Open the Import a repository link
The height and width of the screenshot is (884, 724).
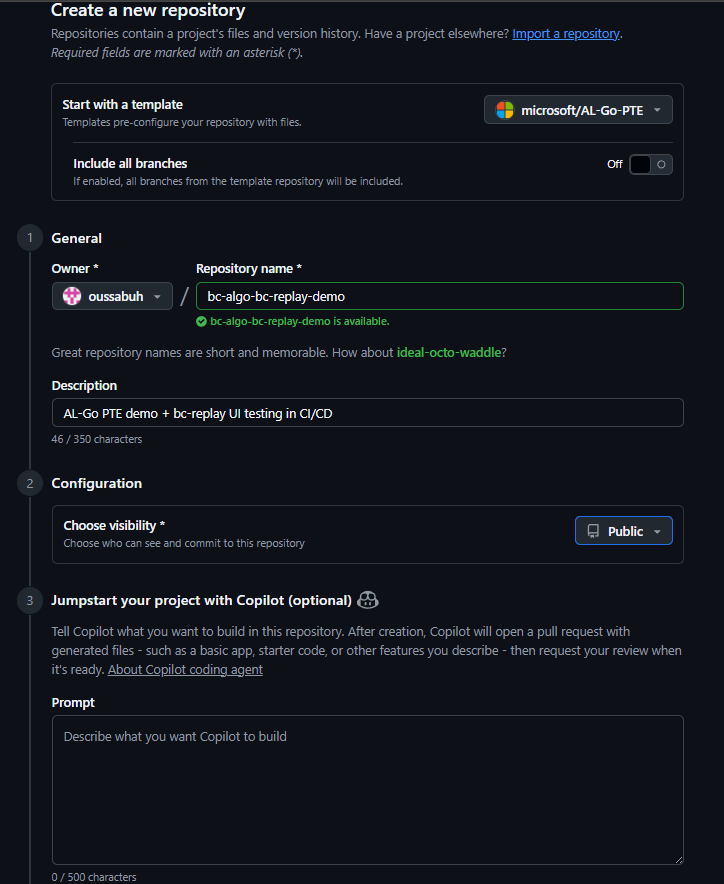coord(566,34)
